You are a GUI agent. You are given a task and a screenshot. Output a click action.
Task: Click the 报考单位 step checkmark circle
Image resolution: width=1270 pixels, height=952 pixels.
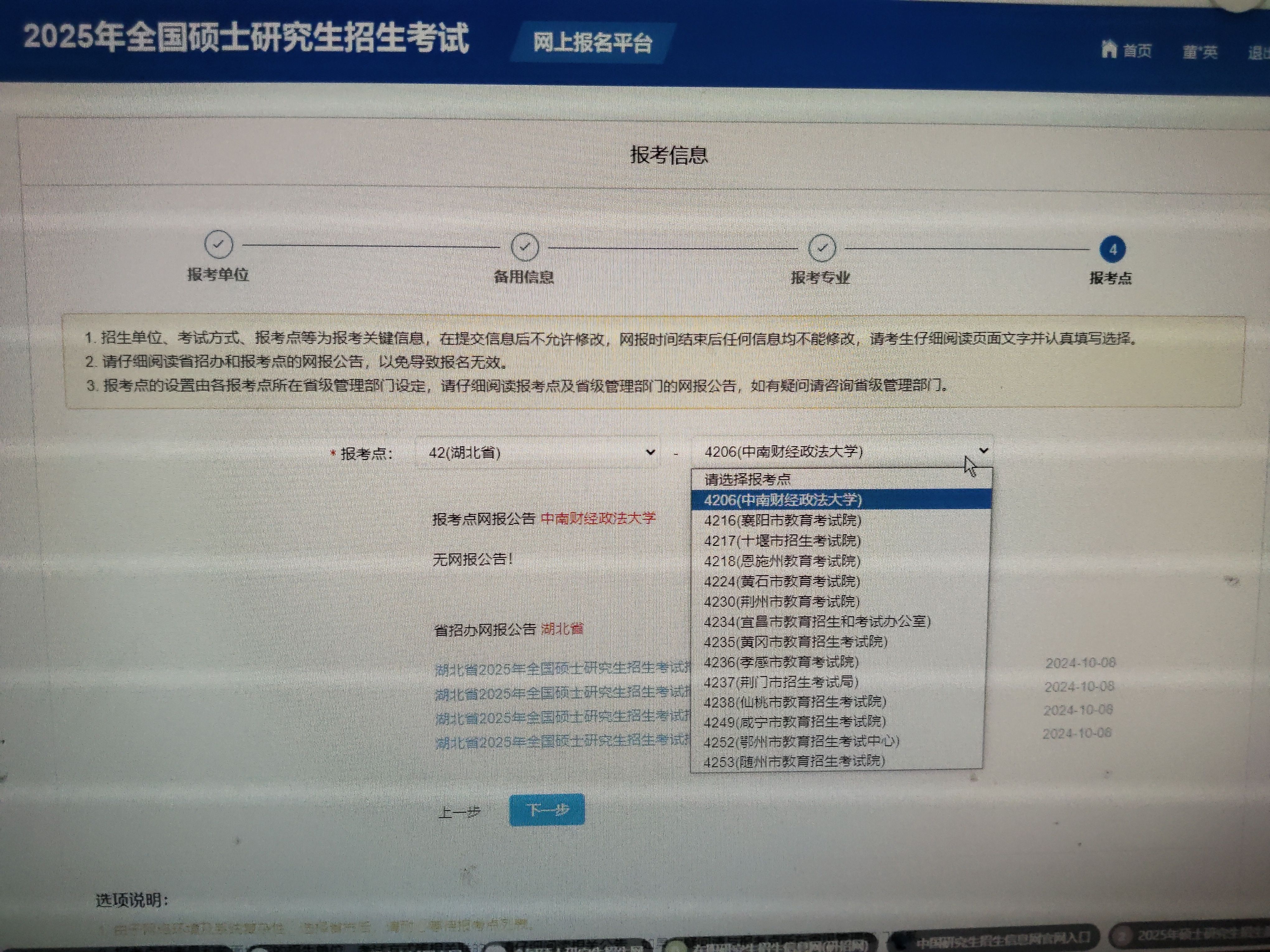[x=218, y=245]
